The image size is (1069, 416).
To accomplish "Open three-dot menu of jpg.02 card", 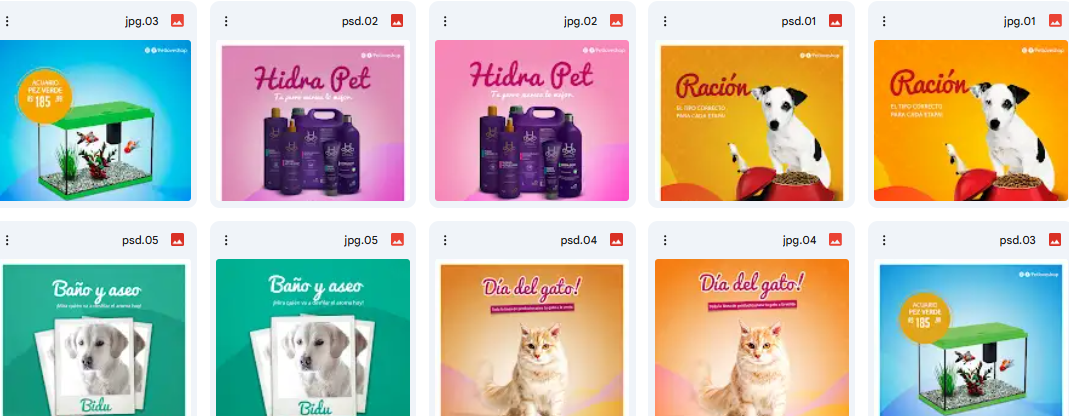I will [445, 21].
